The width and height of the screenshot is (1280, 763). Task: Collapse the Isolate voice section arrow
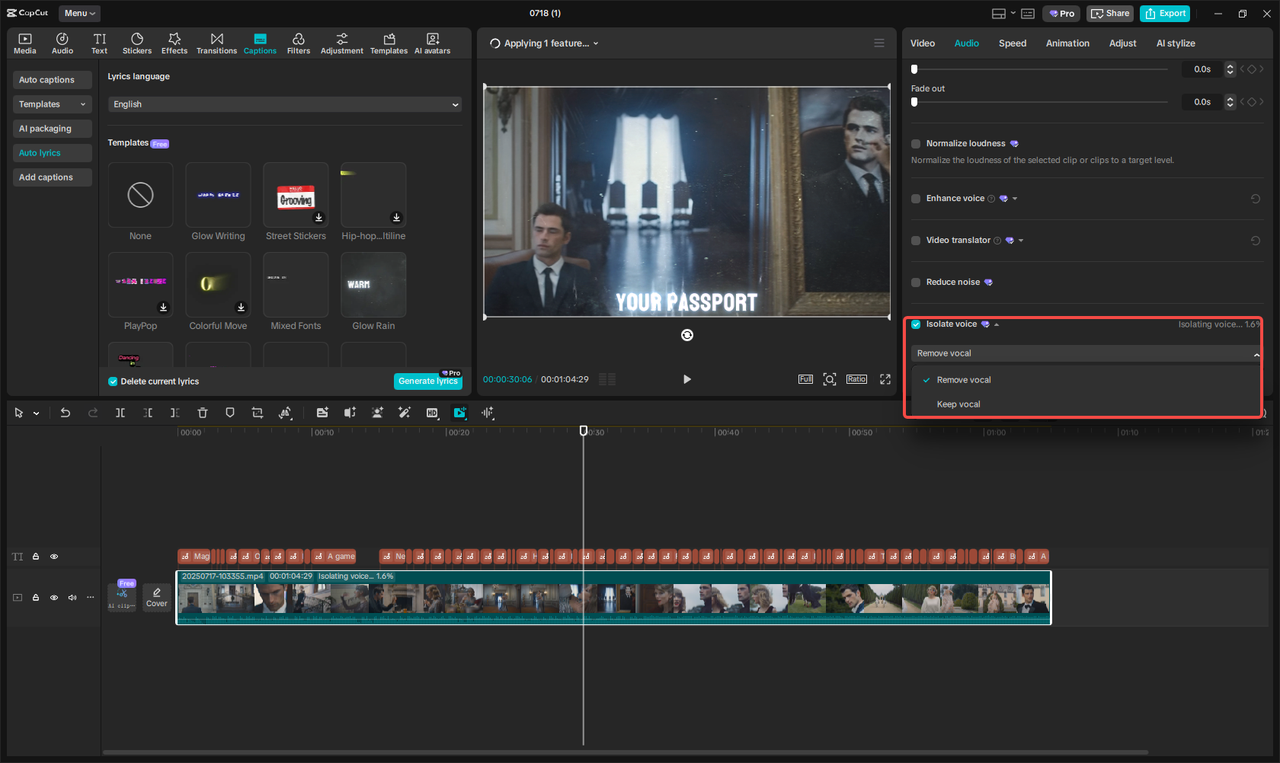996,325
